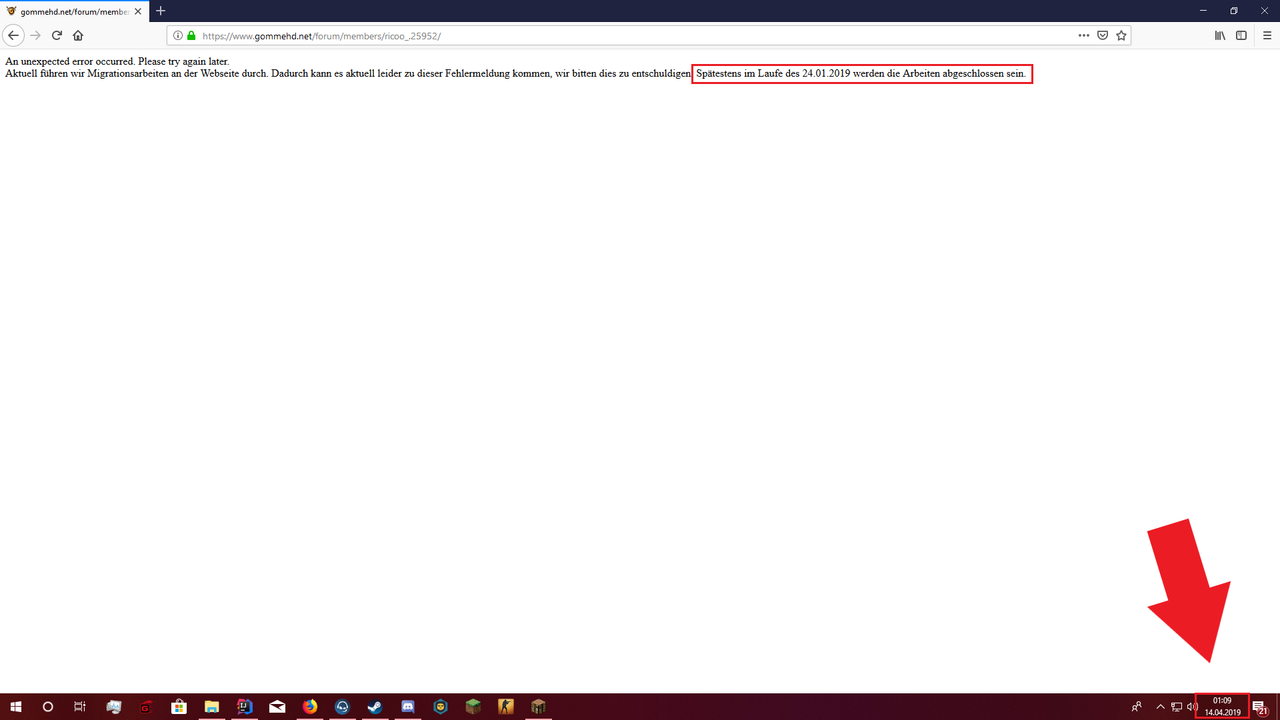Show hidden system tray icons

(1160, 707)
